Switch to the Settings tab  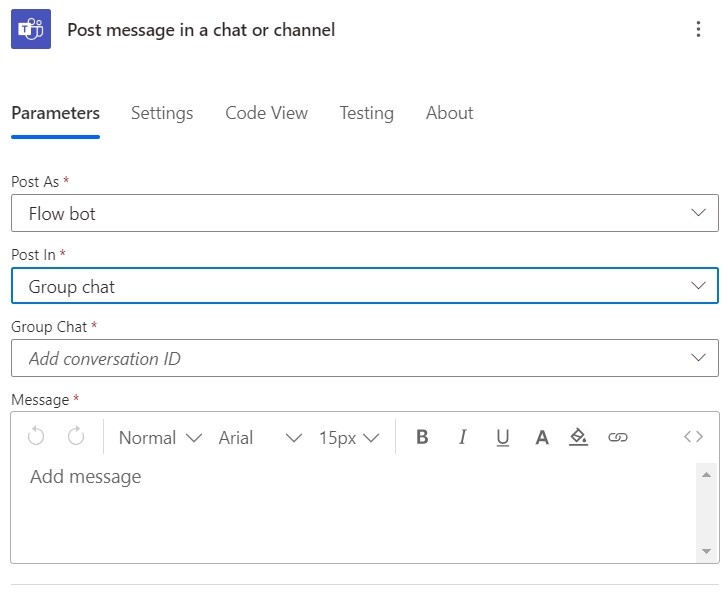(162, 113)
